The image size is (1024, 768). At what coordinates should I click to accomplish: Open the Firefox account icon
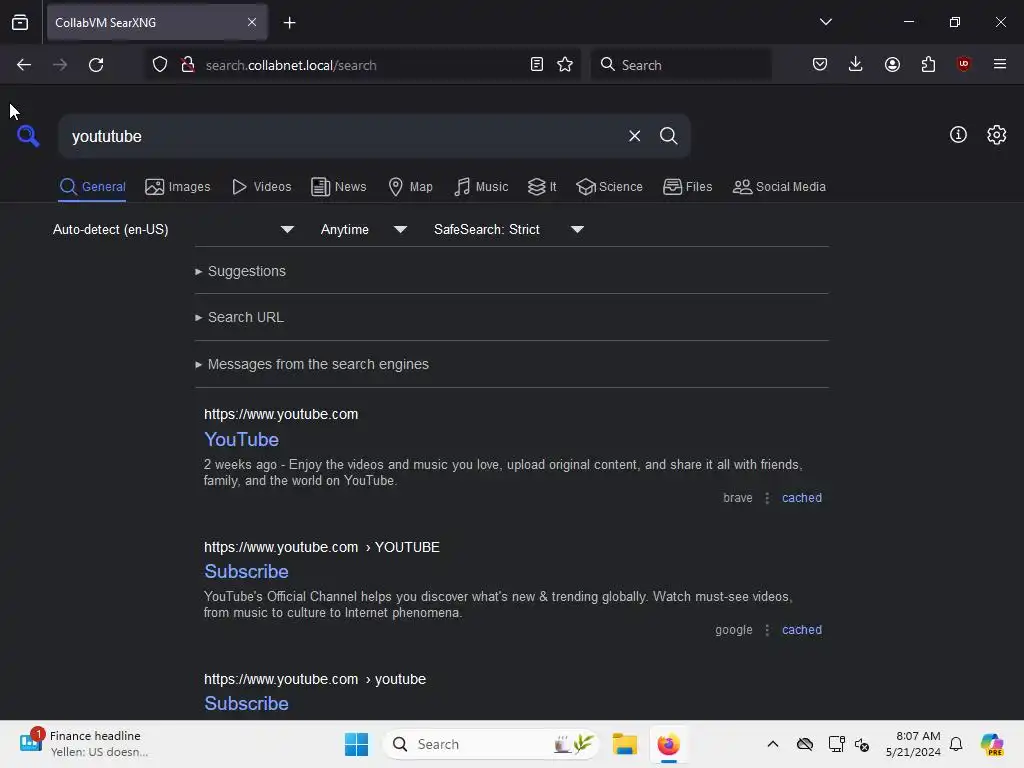pyautogui.click(x=892, y=64)
